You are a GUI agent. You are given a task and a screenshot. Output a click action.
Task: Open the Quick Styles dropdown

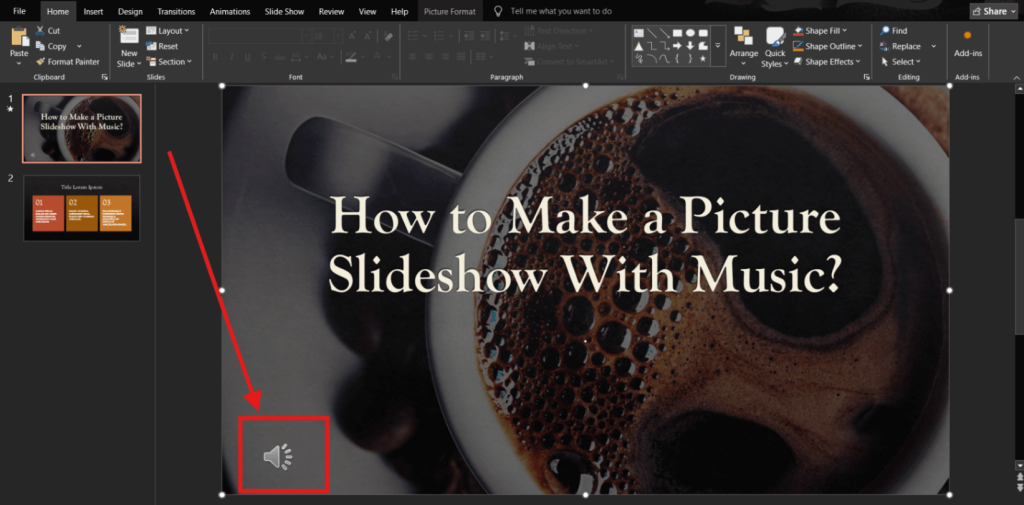[x=775, y=48]
